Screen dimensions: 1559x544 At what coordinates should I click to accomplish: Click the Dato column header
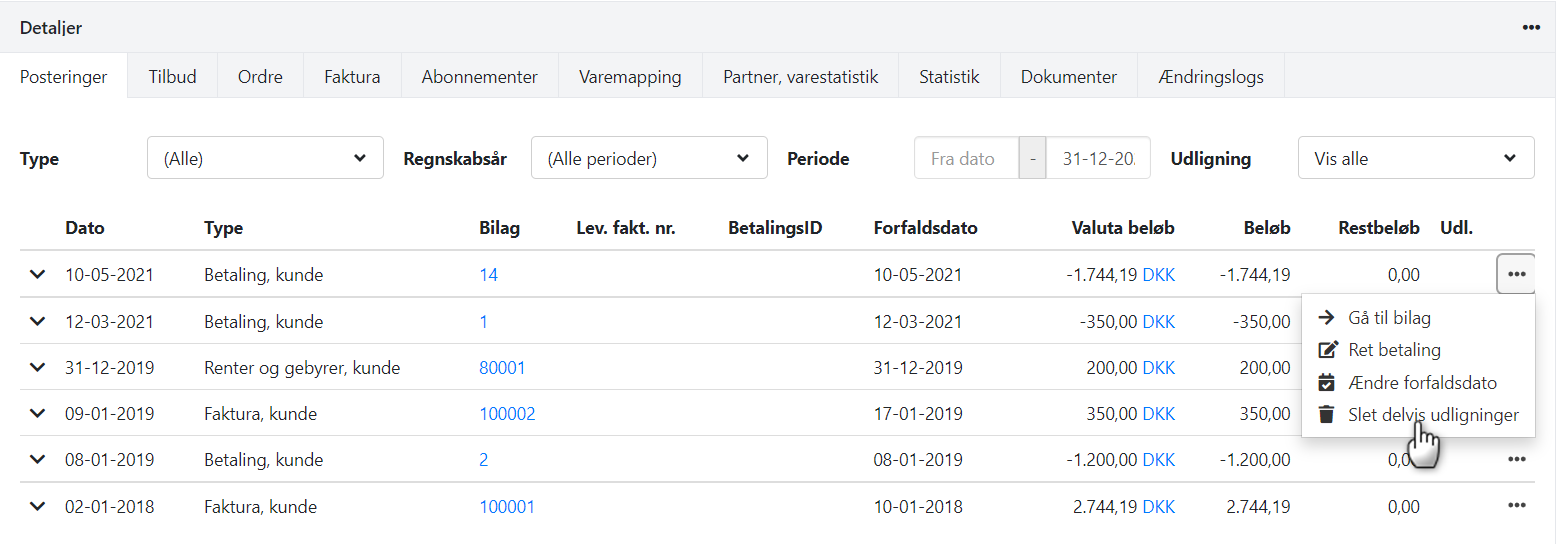point(85,228)
